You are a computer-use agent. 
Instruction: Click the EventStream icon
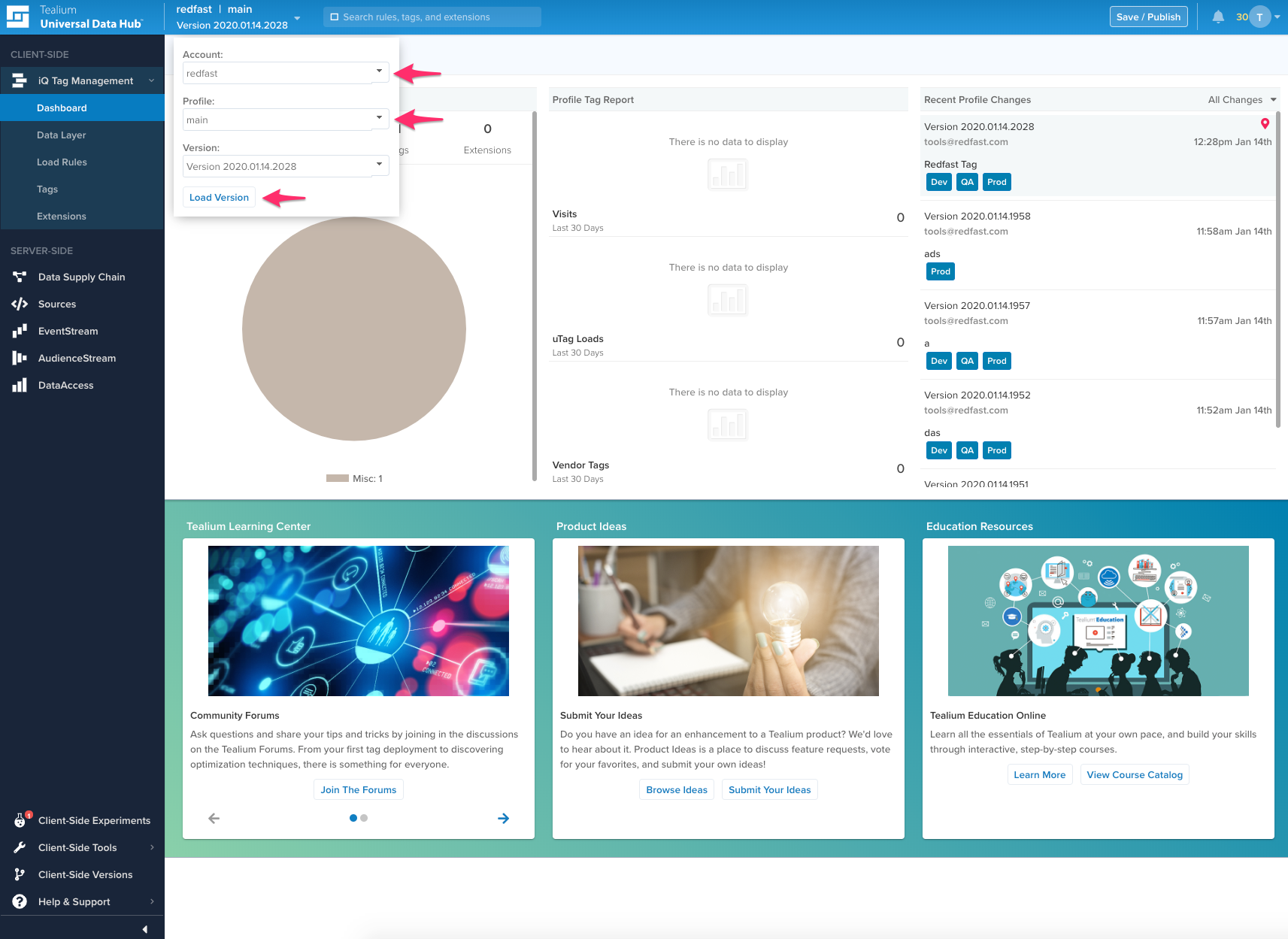pos(20,331)
